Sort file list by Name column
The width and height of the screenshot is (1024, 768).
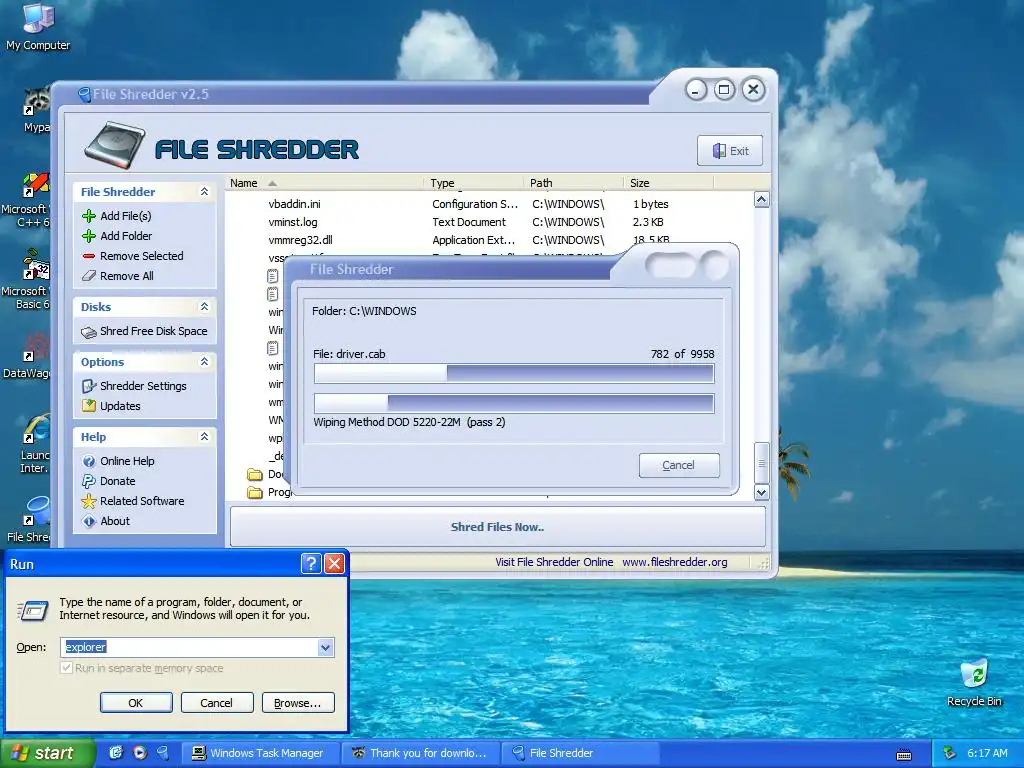click(324, 183)
